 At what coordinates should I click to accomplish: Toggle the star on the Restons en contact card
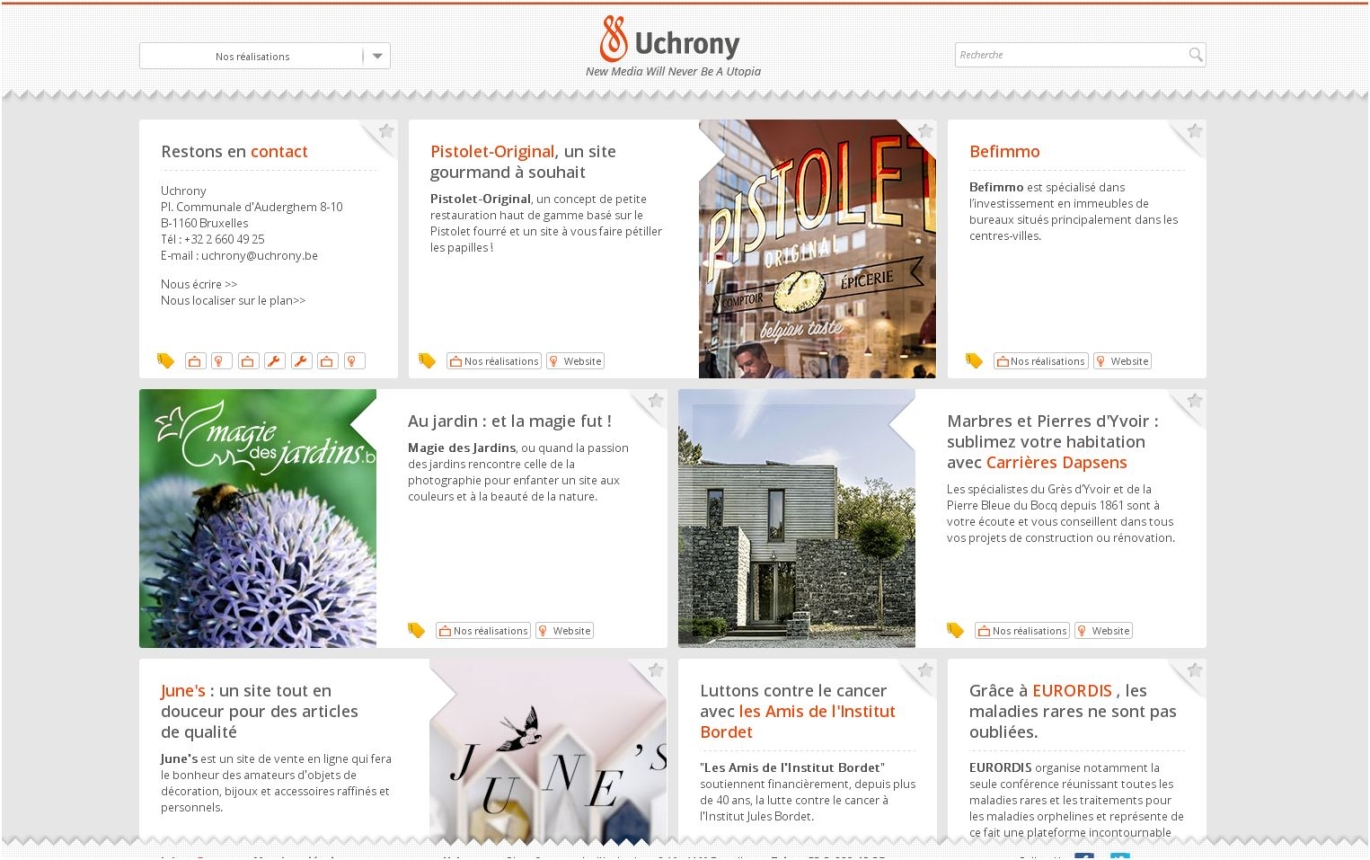pos(387,131)
